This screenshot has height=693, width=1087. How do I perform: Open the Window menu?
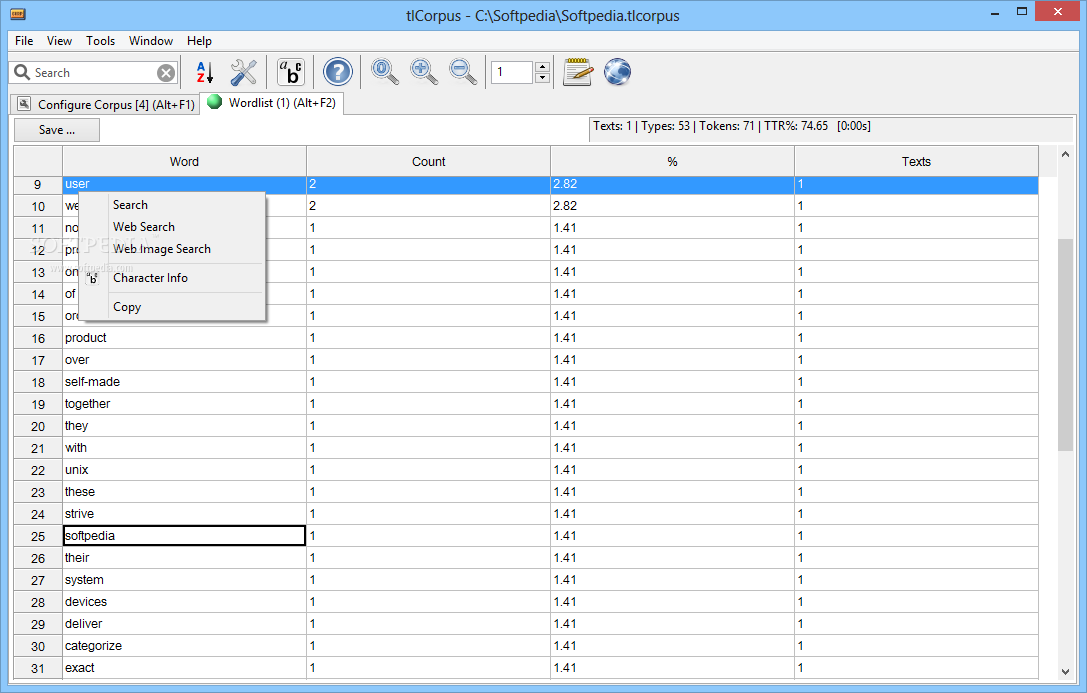151,41
